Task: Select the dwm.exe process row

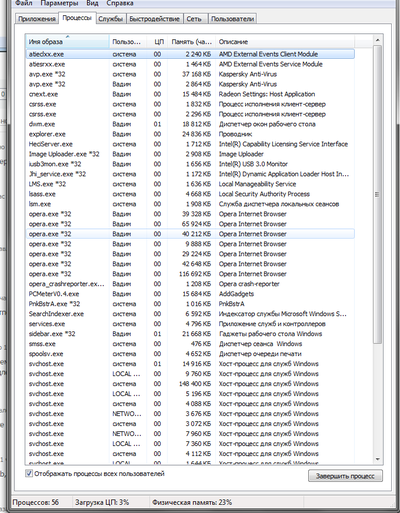Action: click(x=190, y=124)
